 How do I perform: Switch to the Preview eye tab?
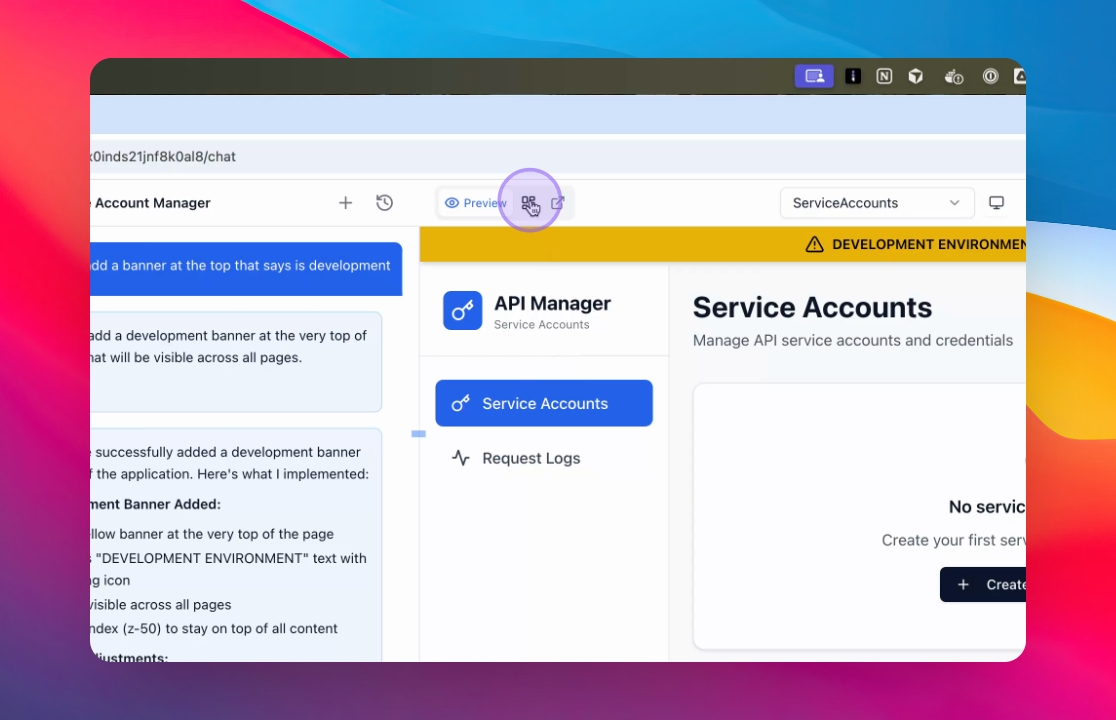[x=475, y=203]
